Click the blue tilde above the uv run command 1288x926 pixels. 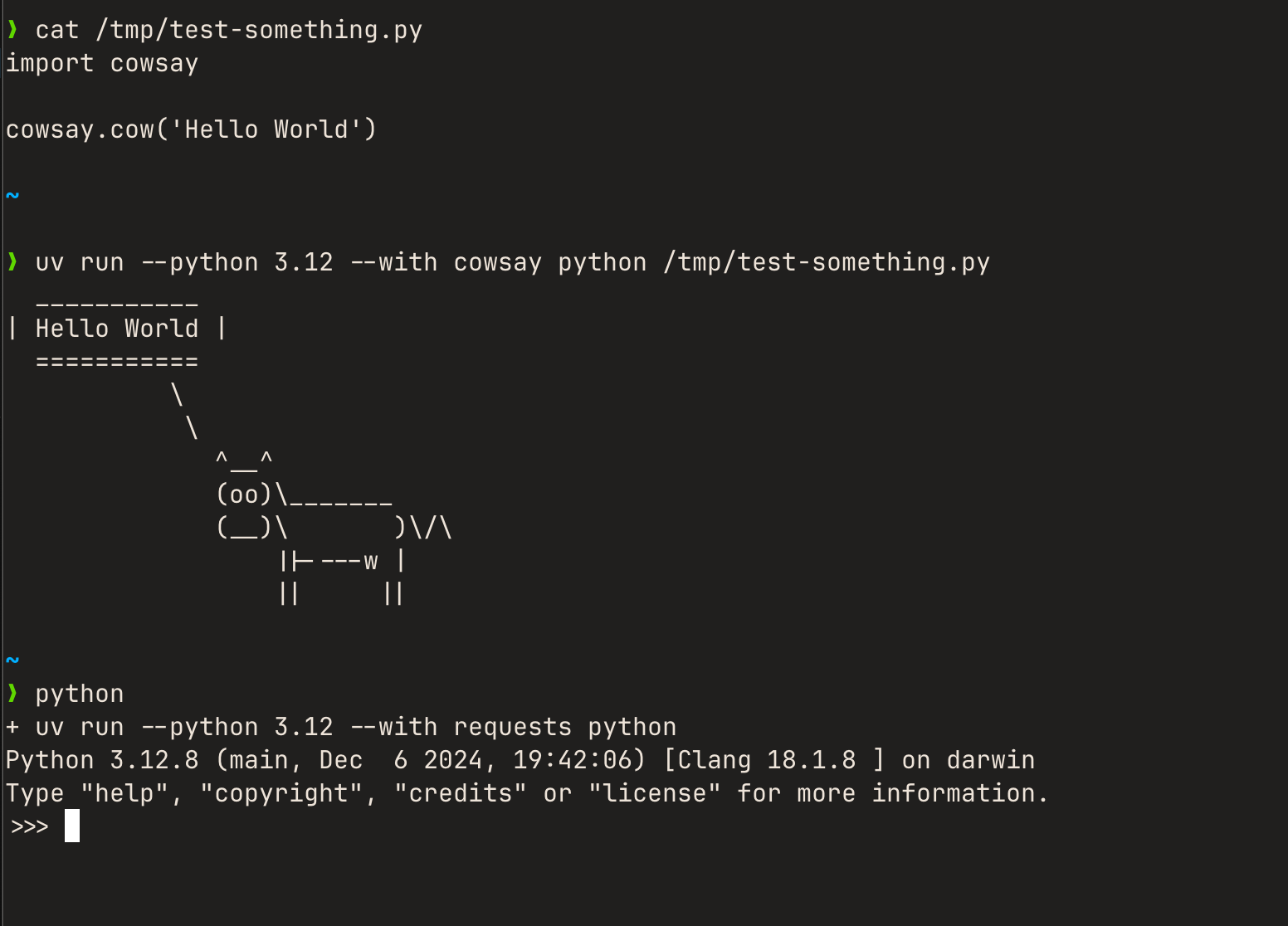click(x=12, y=196)
